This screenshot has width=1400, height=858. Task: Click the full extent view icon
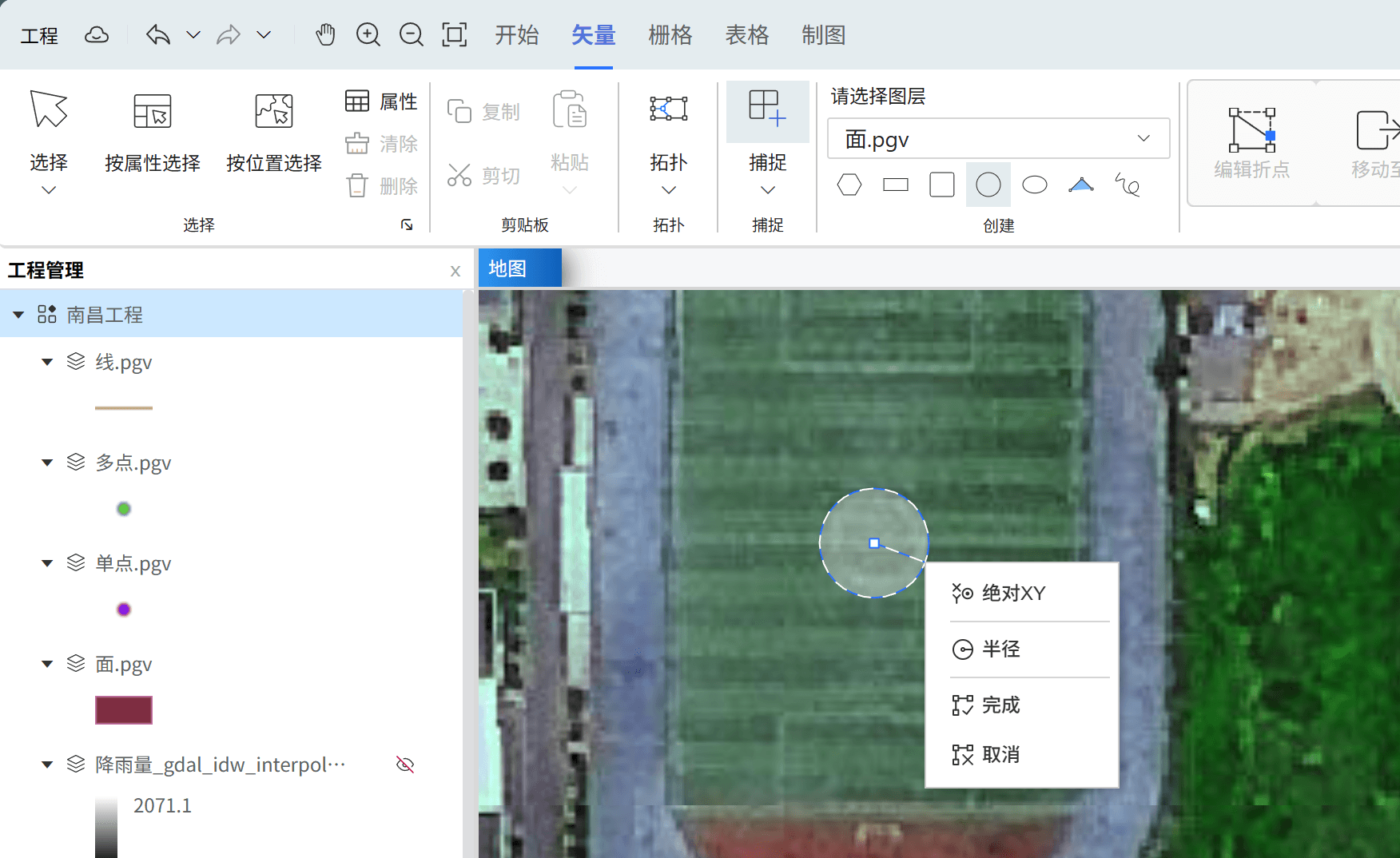click(454, 35)
